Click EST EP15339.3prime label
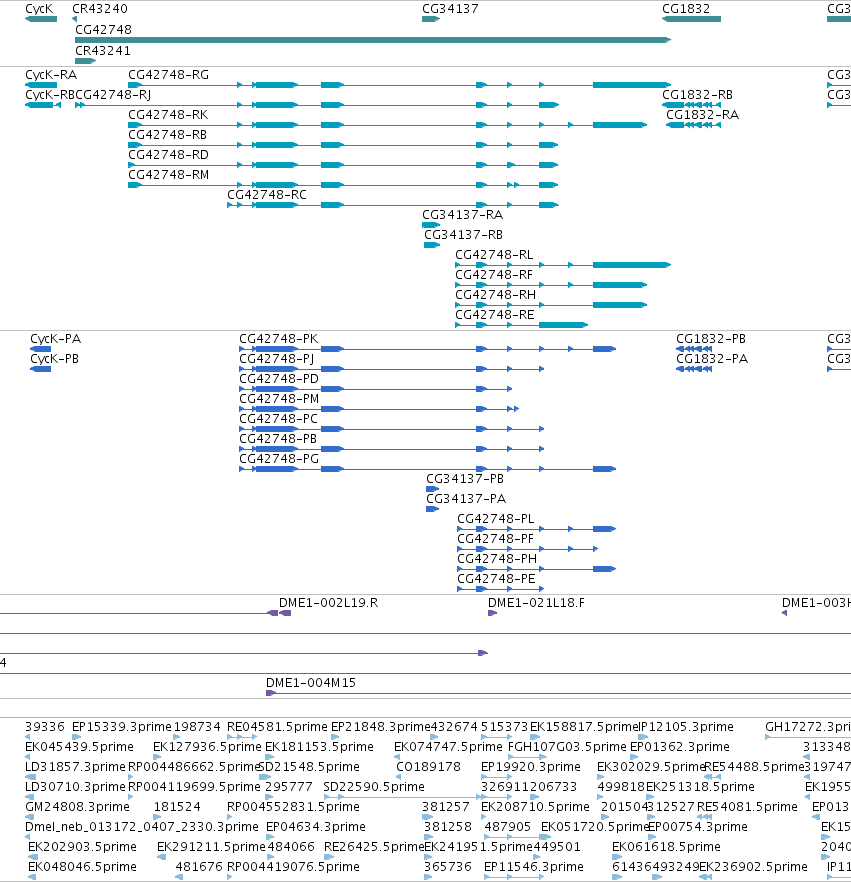 coord(121,727)
